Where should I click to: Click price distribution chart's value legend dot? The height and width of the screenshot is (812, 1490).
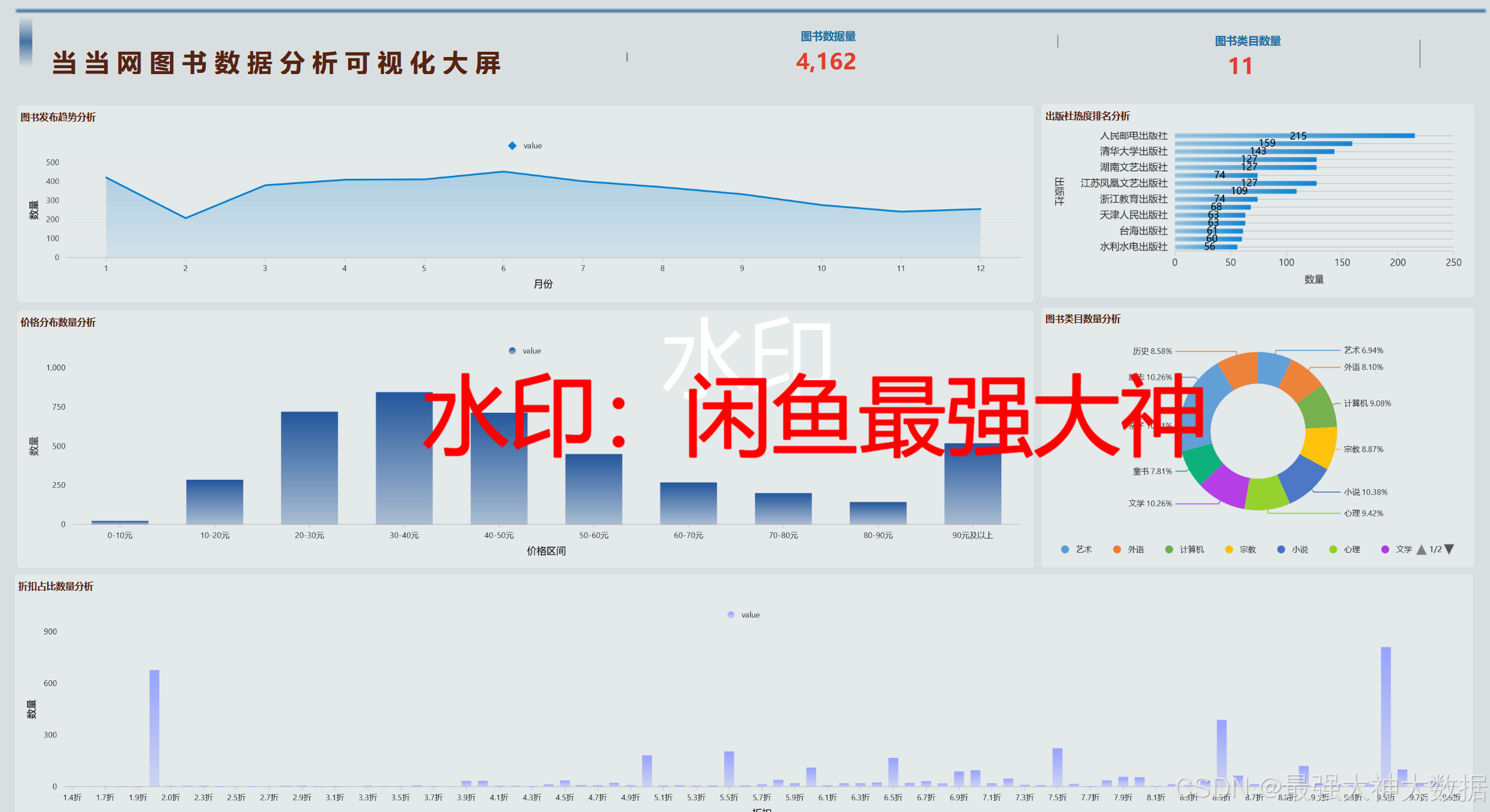pyautogui.click(x=512, y=351)
